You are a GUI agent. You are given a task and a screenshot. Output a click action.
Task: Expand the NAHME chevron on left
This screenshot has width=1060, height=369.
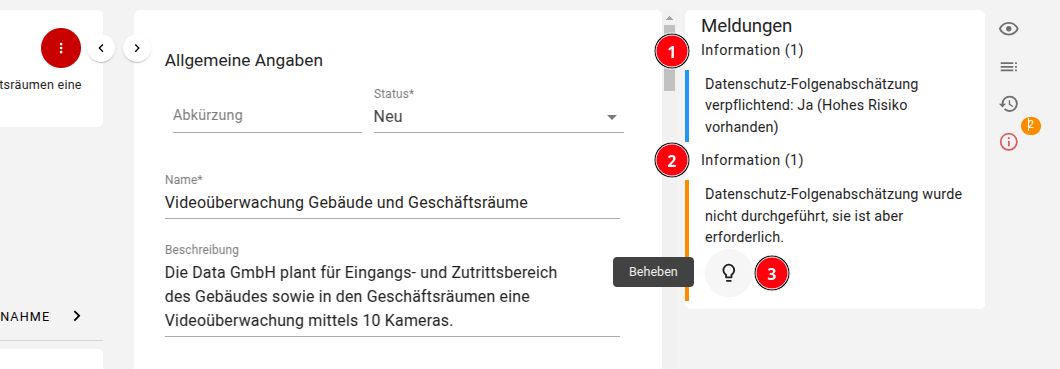coord(77,316)
